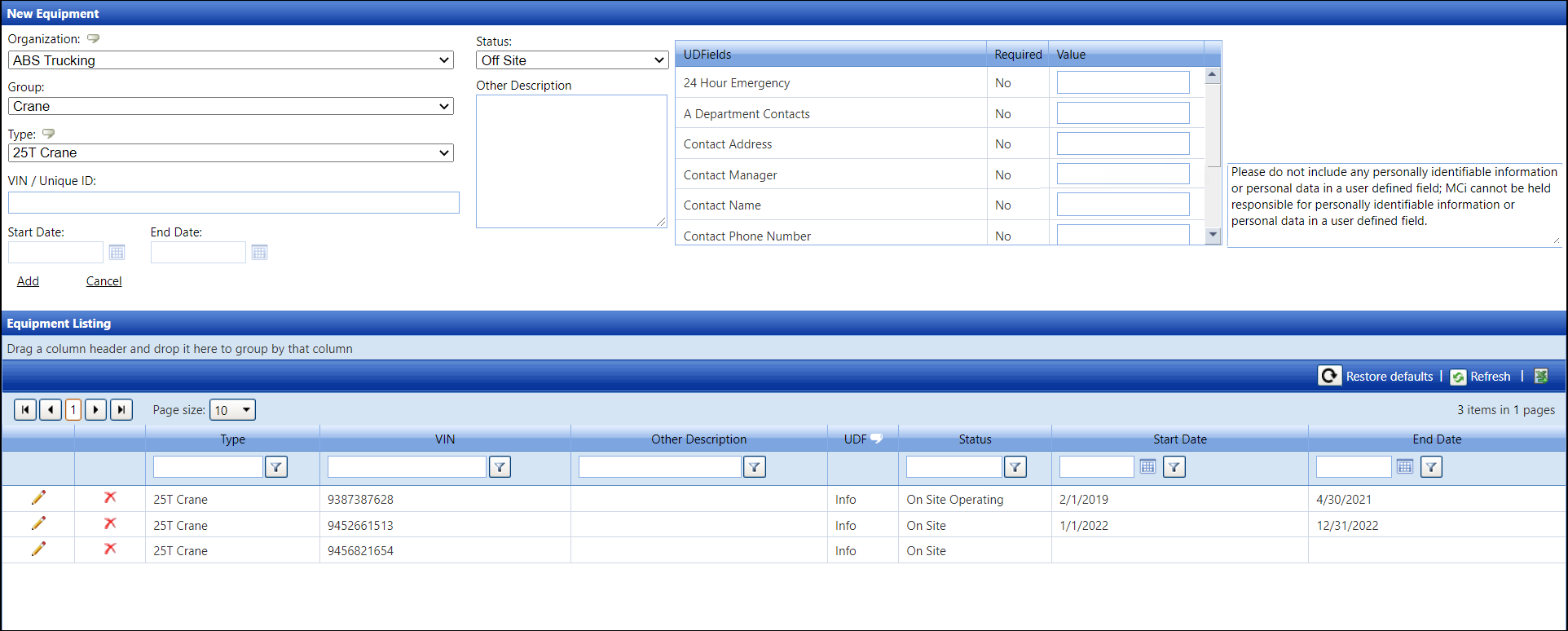This screenshot has width=1568, height=631.
Task: Open the Start Date calendar picker in form
Action: [117, 253]
